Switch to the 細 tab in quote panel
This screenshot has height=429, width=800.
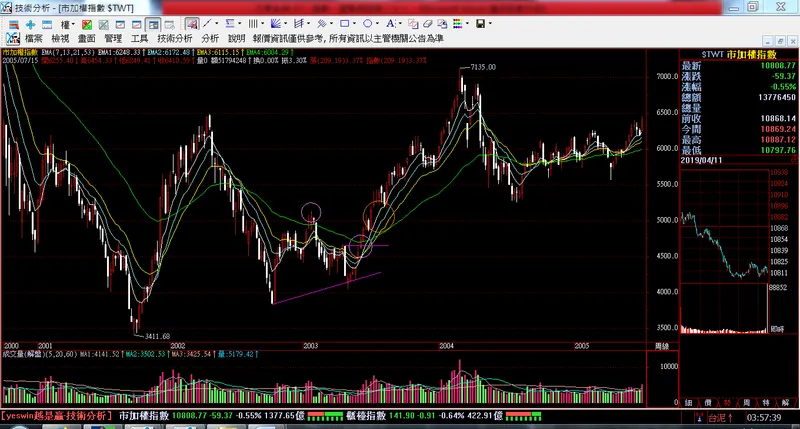pos(688,403)
